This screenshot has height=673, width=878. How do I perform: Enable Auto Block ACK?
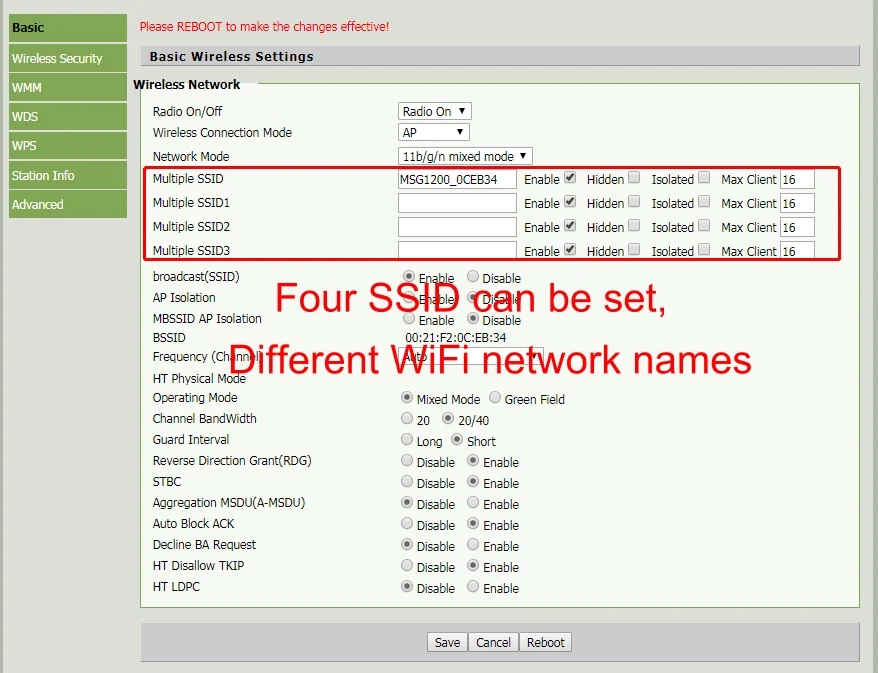(473, 524)
